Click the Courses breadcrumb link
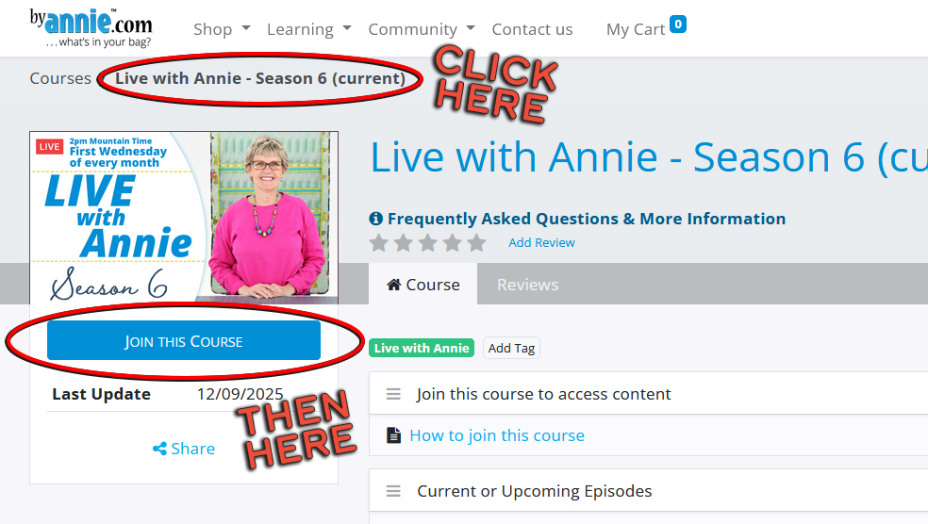Viewport: 928px width, 524px height. click(60, 78)
